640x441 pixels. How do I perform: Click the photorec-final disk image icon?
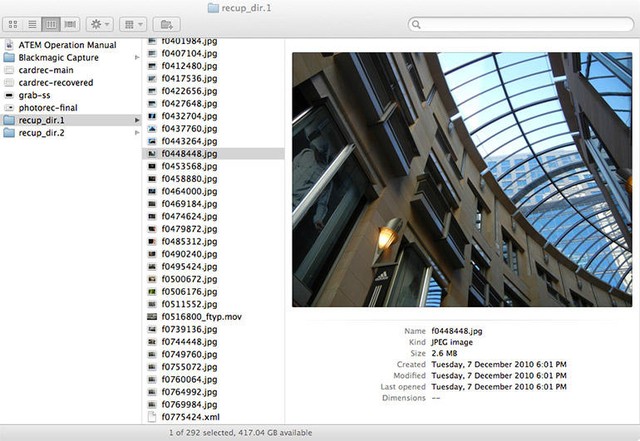tap(9, 108)
